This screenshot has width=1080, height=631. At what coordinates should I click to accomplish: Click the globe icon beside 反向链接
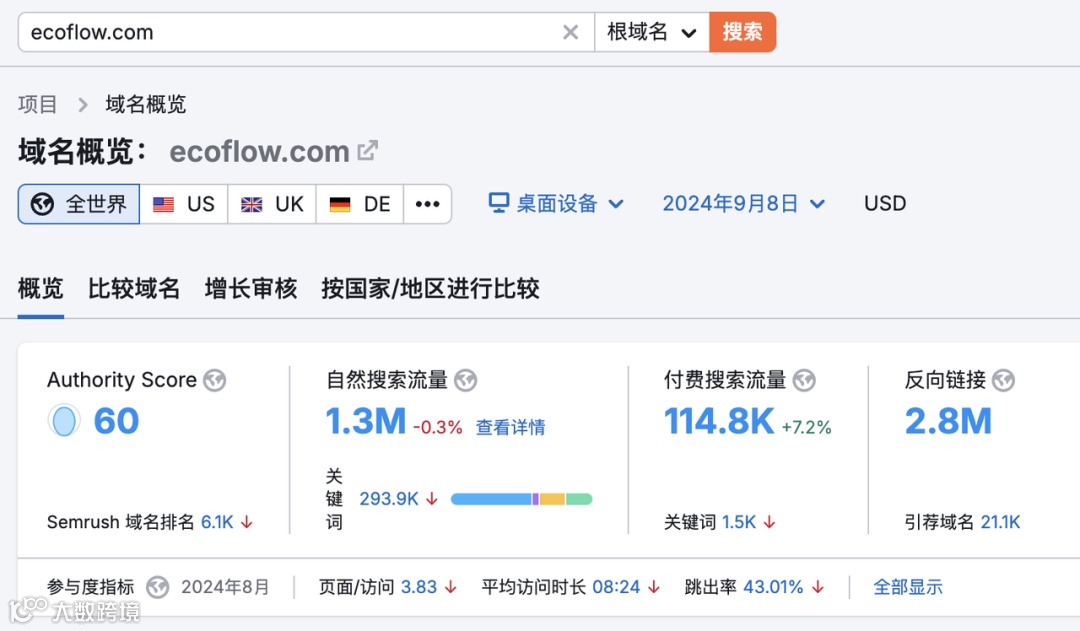click(x=1003, y=380)
